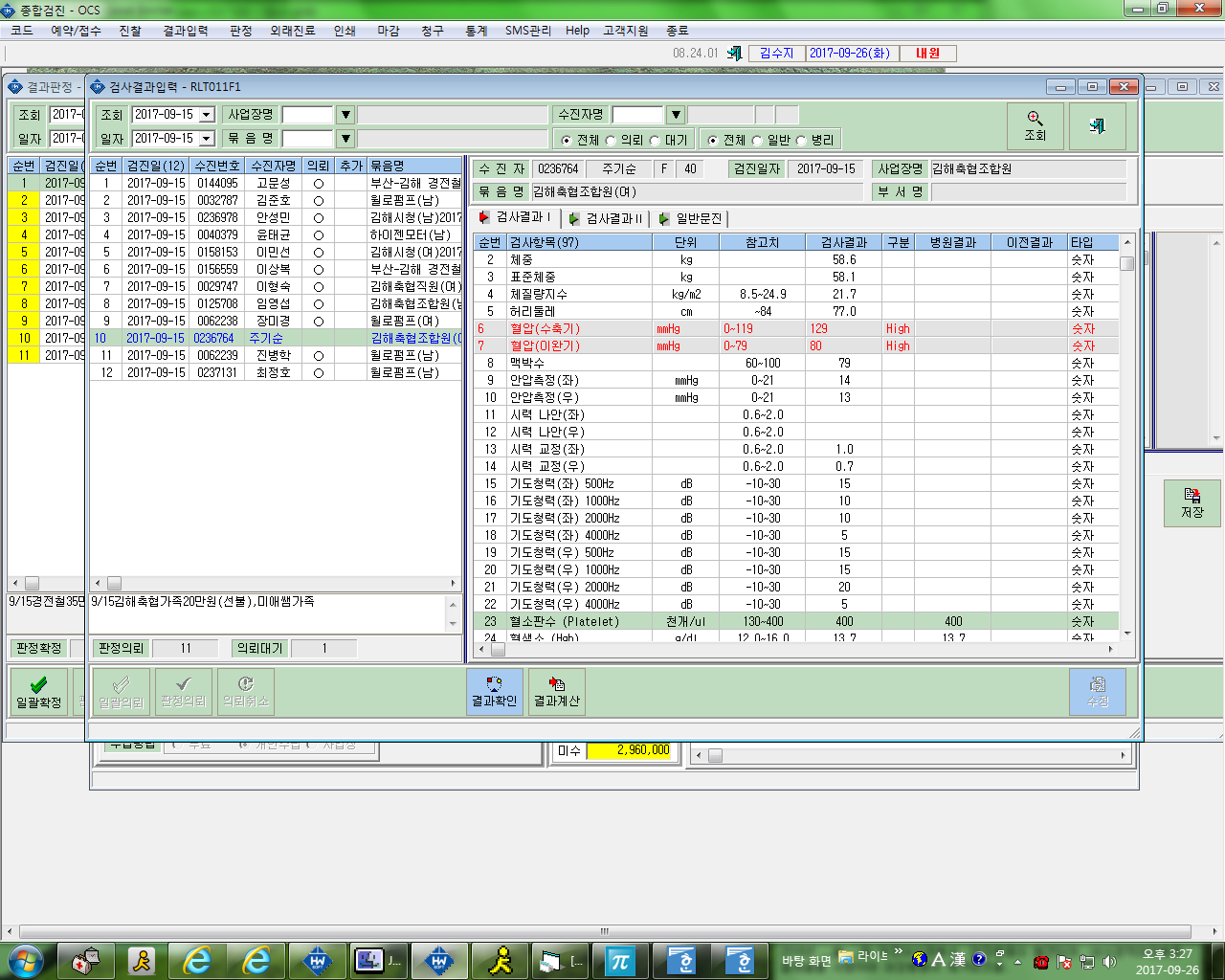Expand the 사업장명 dropdown arrow

(x=345, y=115)
